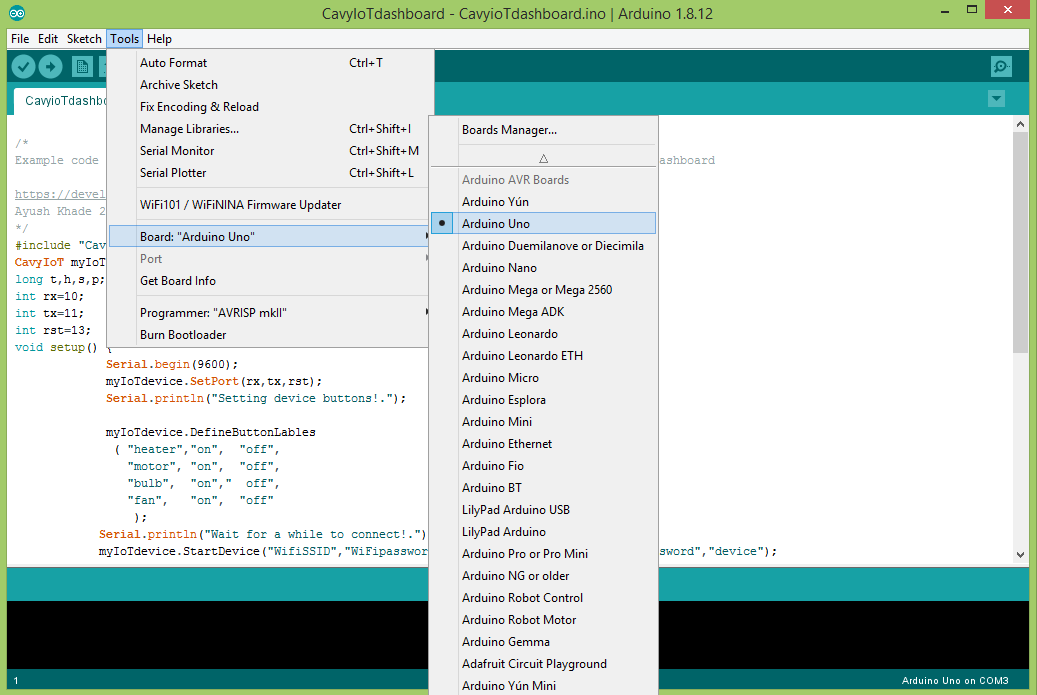Image resolution: width=1037 pixels, height=695 pixels.
Task: Select the Auto Format menu entry
Action: pyautogui.click(x=173, y=63)
